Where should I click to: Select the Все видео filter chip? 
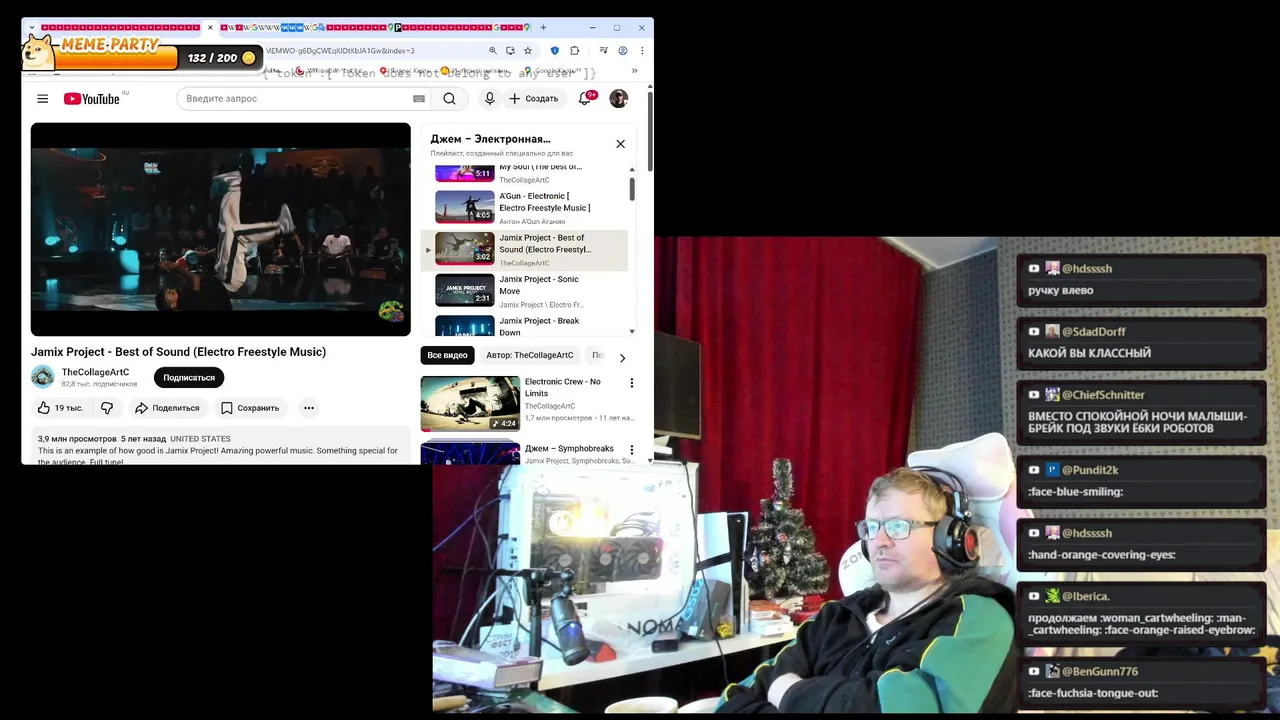(447, 355)
